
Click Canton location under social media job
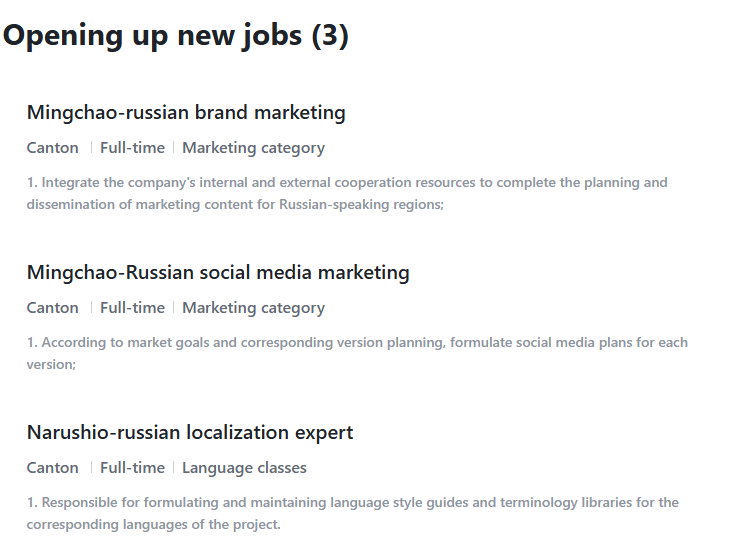[52, 308]
